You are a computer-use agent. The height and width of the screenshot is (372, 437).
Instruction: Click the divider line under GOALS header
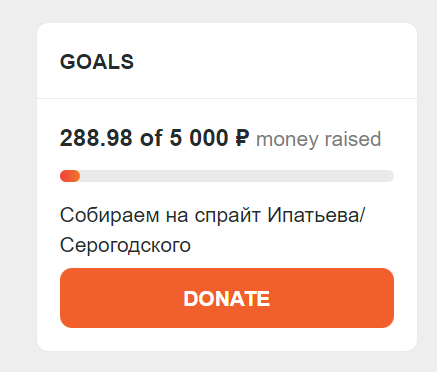227,98
